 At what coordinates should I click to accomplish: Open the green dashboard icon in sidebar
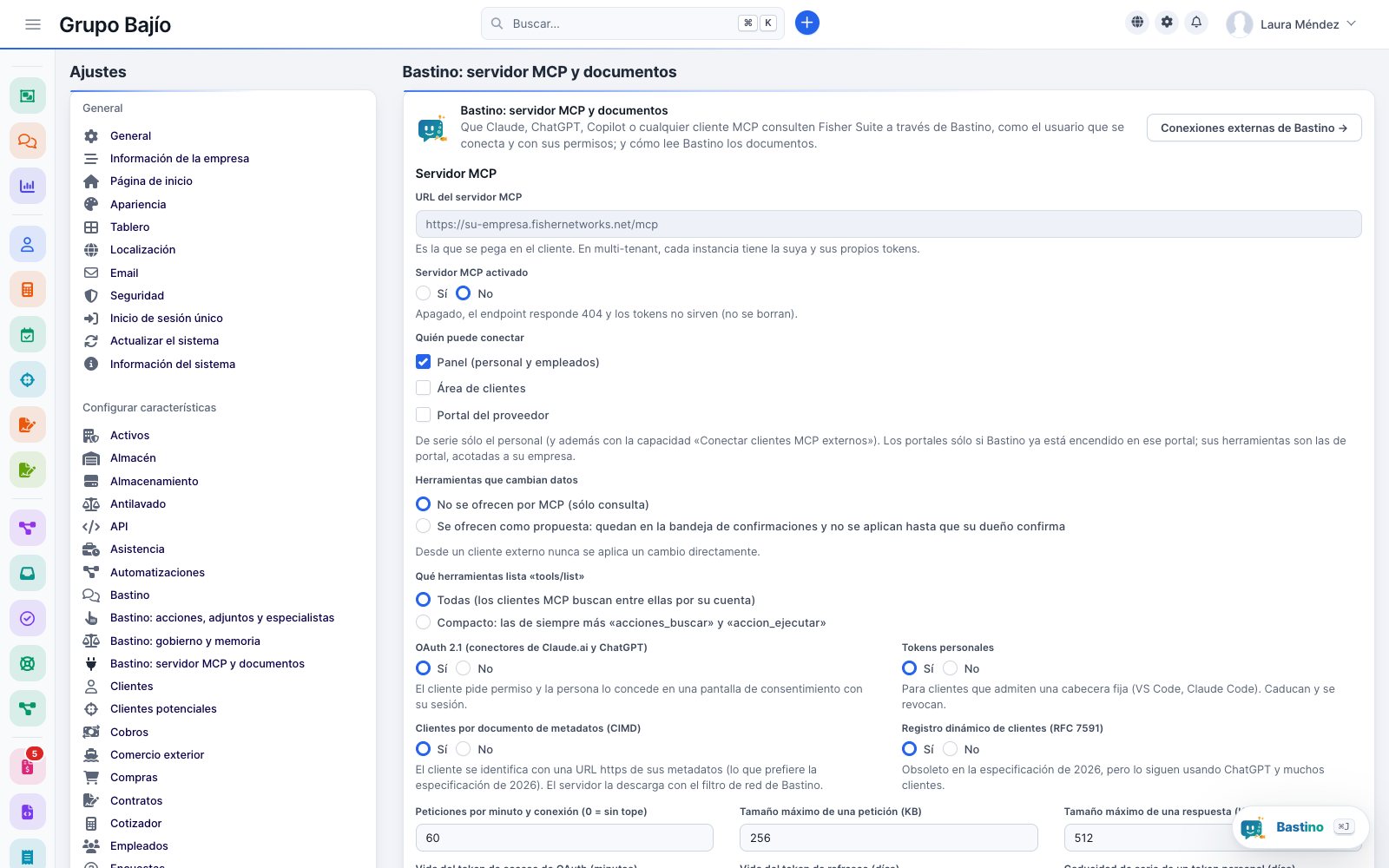tap(28, 95)
